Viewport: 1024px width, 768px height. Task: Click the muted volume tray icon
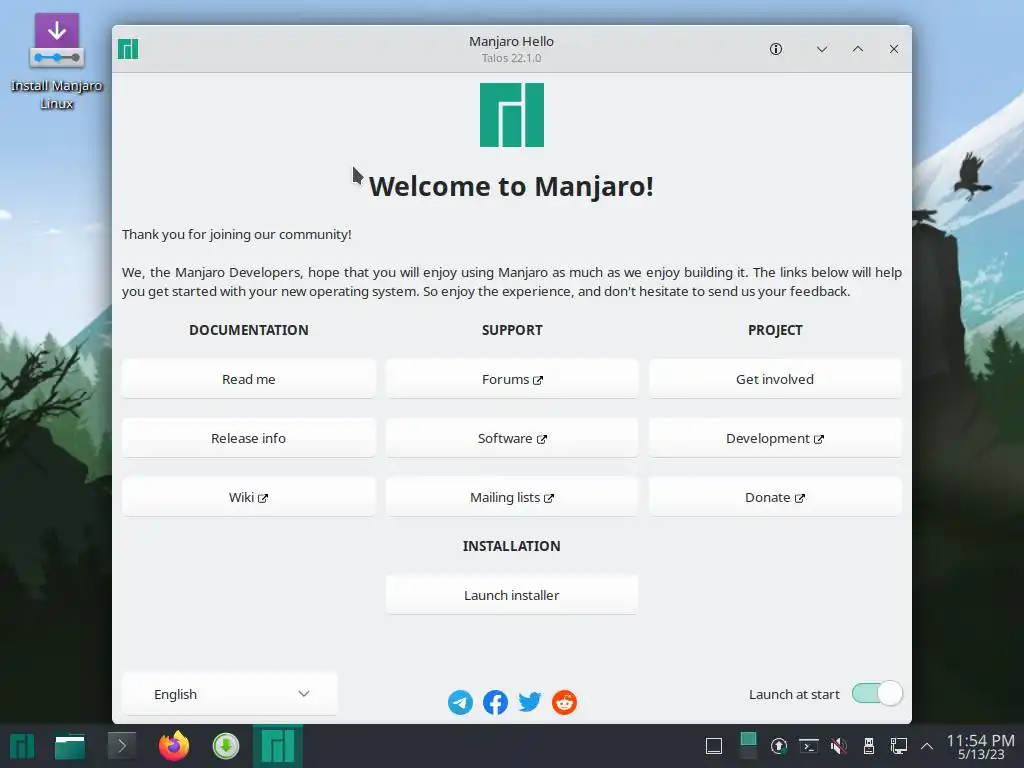click(839, 746)
